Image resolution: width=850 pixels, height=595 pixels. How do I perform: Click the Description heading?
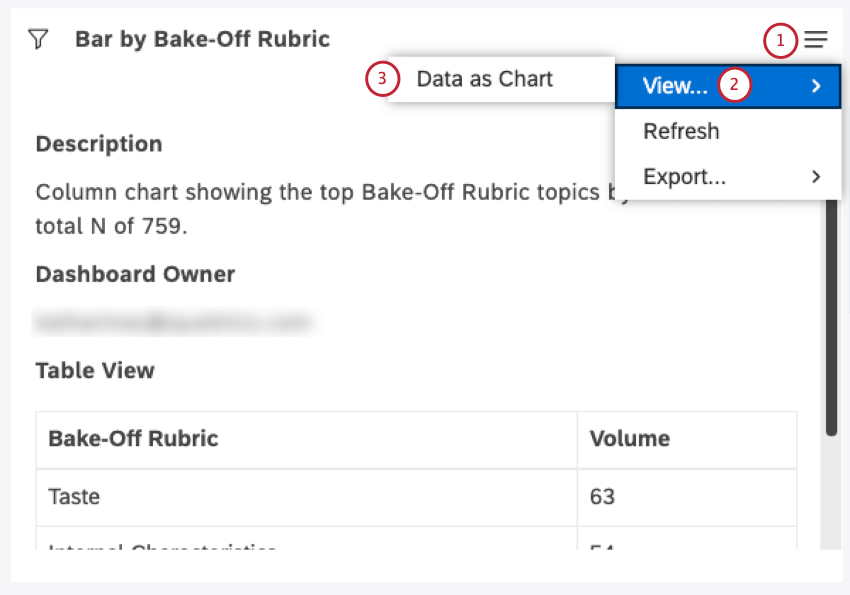pyautogui.click(x=99, y=144)
